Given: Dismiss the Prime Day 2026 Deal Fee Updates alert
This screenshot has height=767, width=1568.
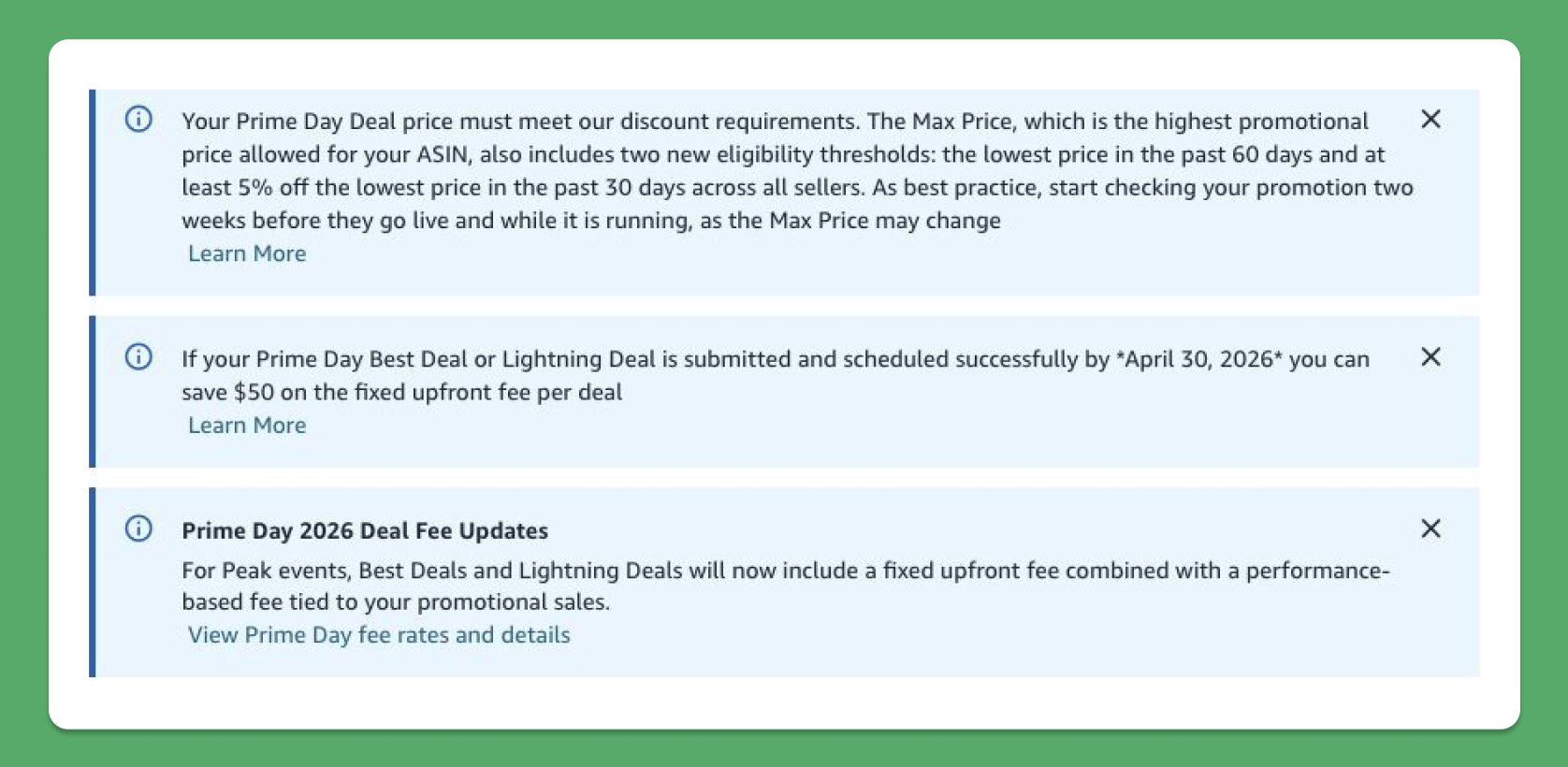Looking at the screenshot, I should [x=1430, y=528].
